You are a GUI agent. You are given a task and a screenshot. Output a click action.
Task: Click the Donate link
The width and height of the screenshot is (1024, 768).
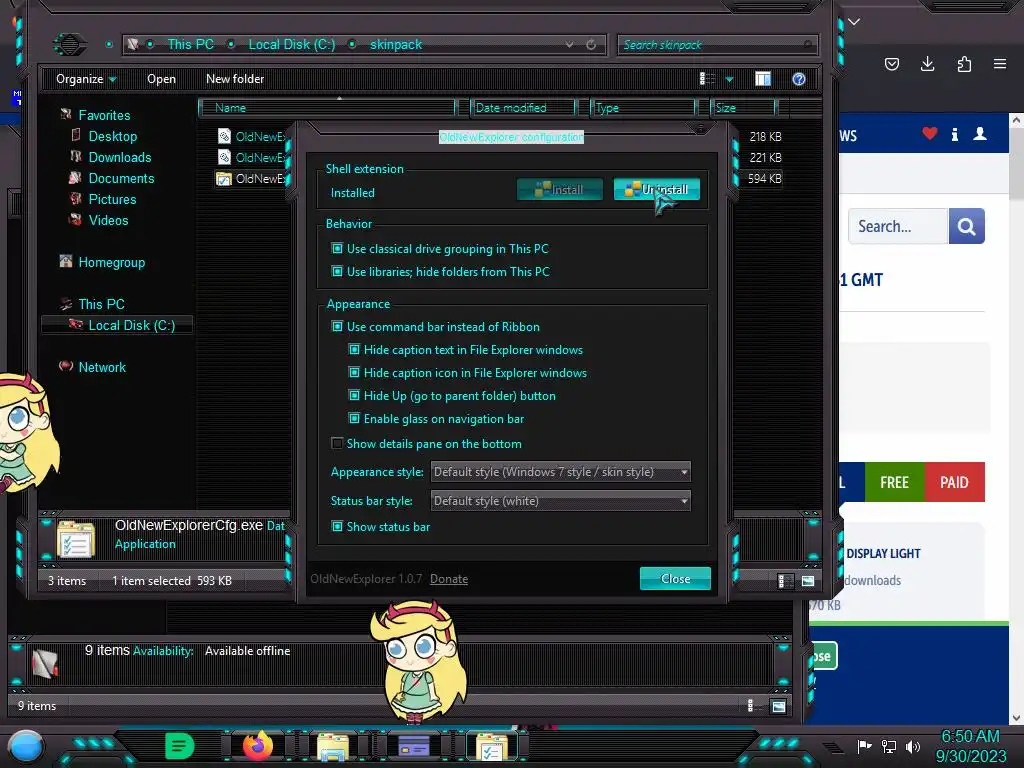coord(449,579)
